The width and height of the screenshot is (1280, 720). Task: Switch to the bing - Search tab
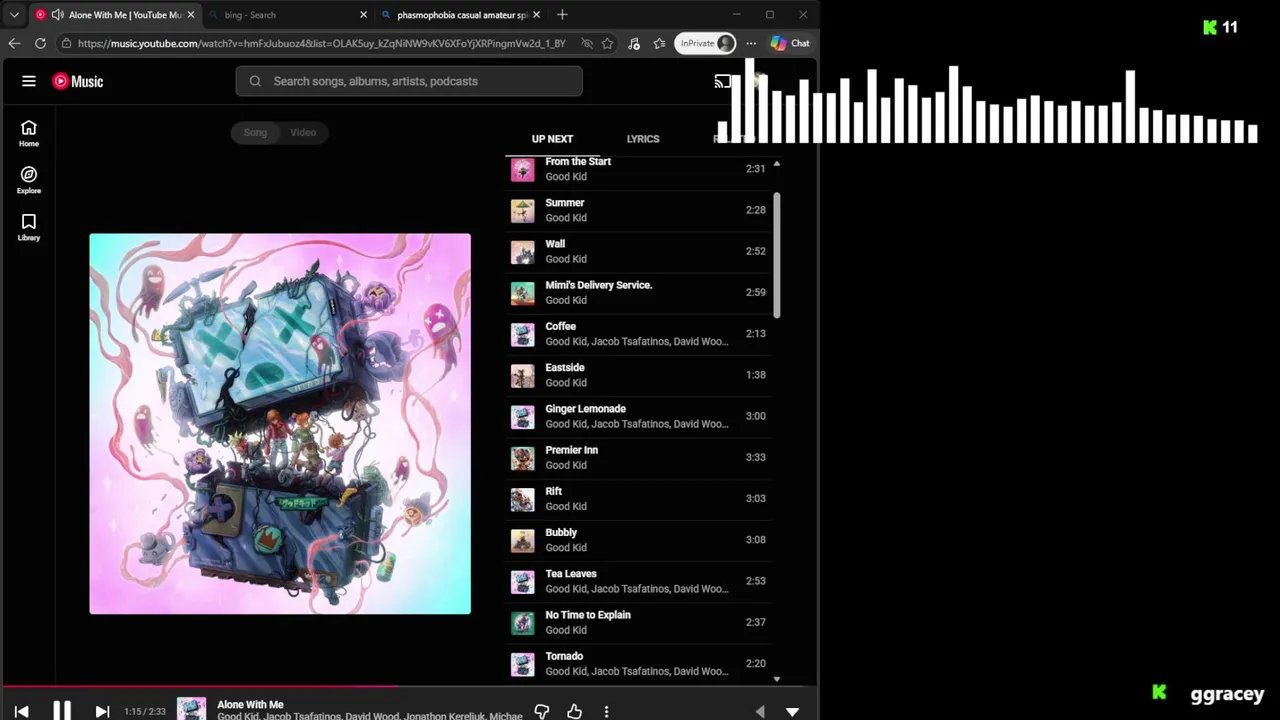[x=285, y=15]
